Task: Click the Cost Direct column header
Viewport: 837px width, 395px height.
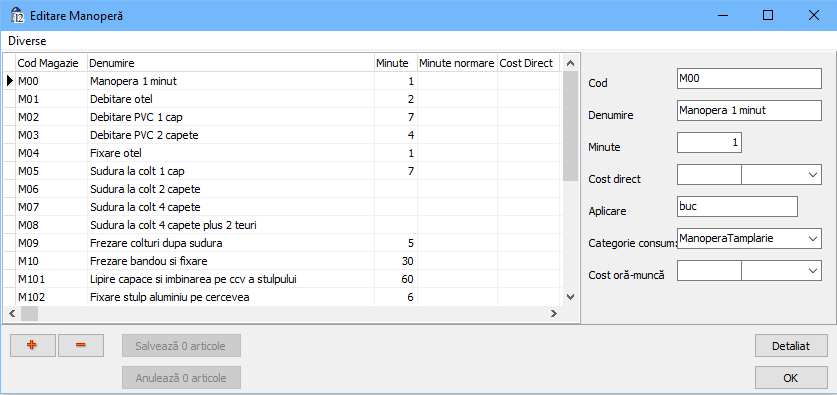Action: 528,64
